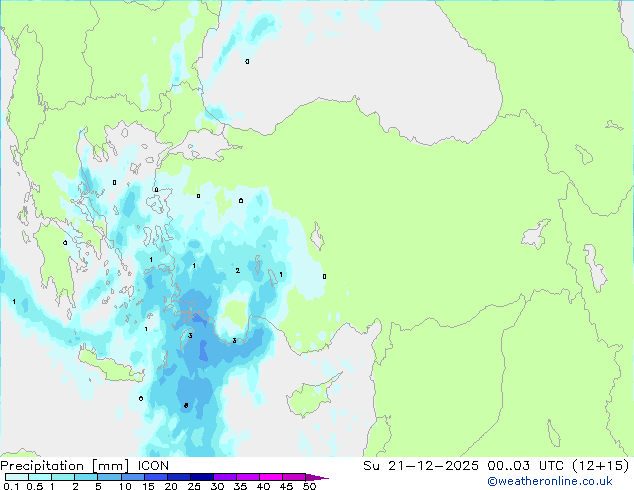Click the "00..03 UTC" time range text
Image resolution: width=634 pixels, height=490 pixels.
(x=525, y=466)
